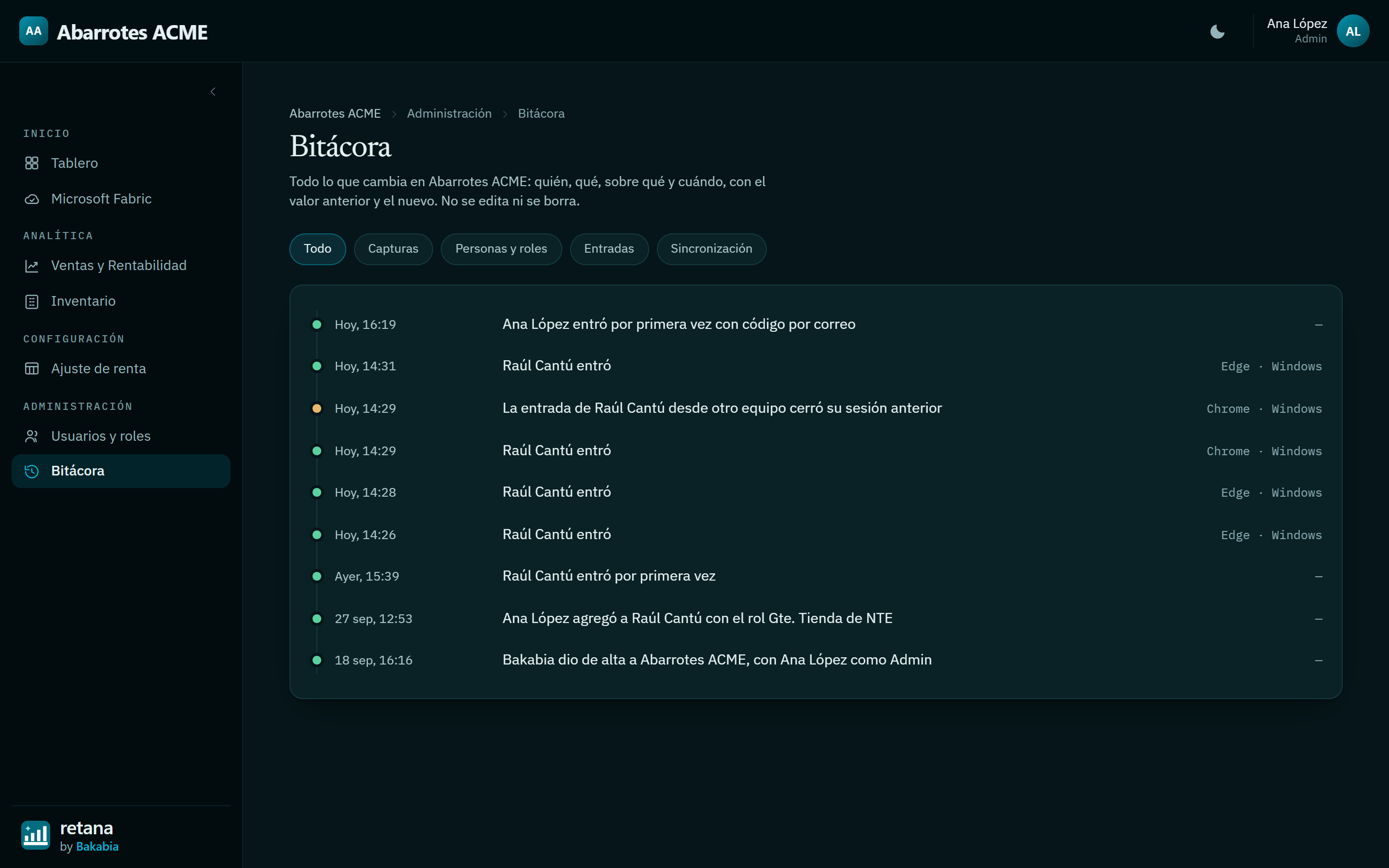Click the Abarrotes ACME header title

tap(132, 32)
